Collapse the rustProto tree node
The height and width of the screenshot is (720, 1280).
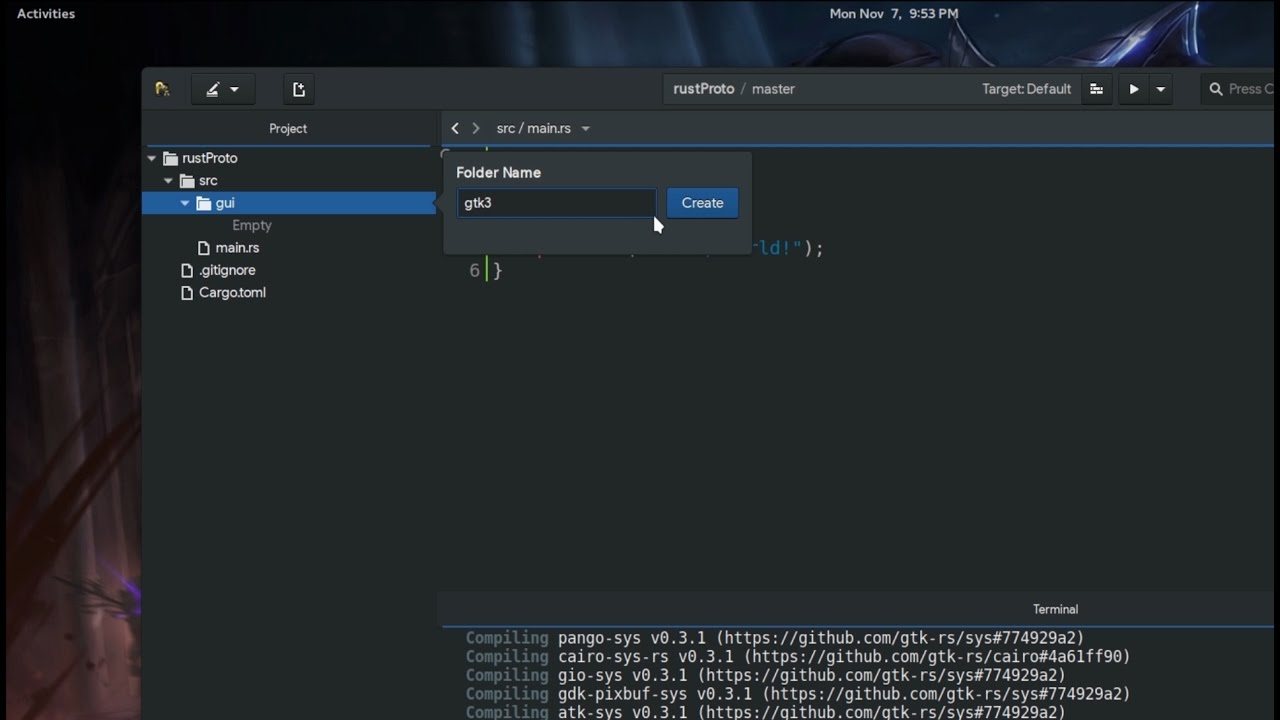152,158
